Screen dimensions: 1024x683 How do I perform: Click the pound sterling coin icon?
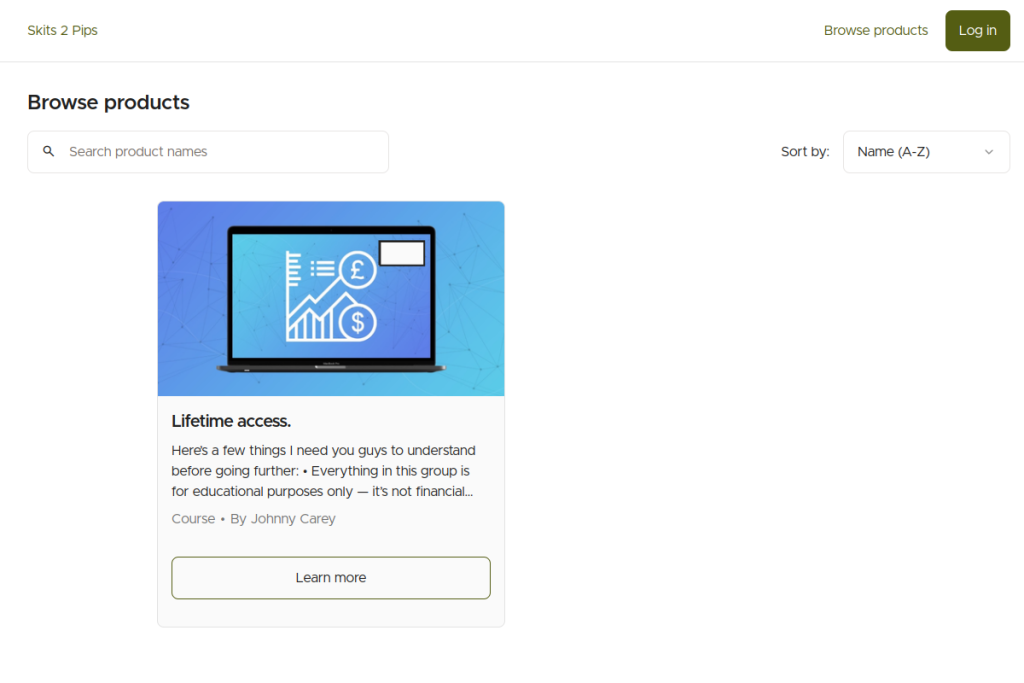click(357, 269)
